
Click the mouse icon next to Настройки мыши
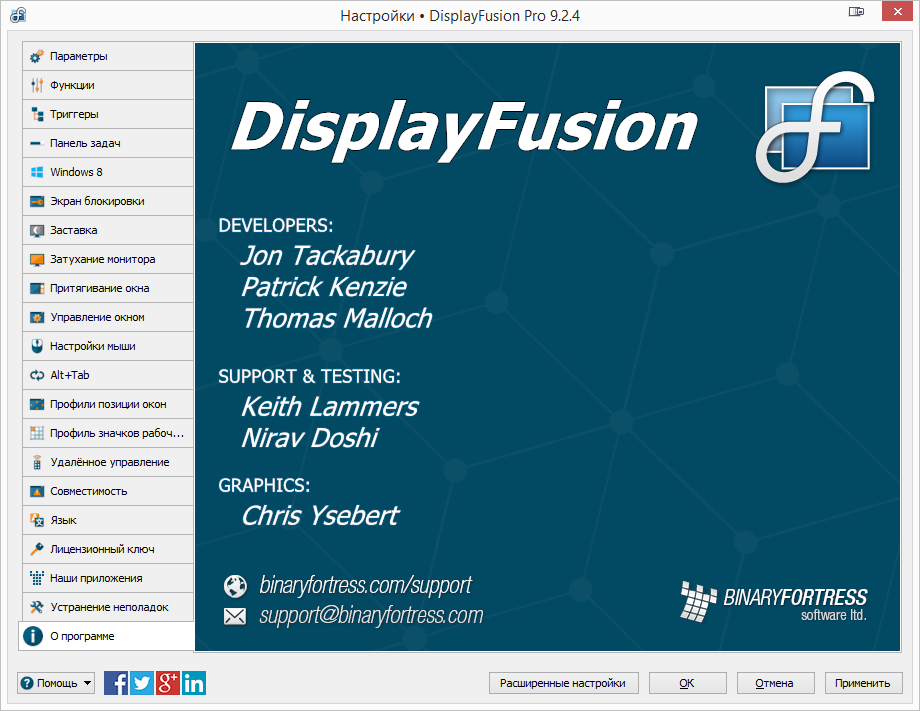click(x=36, y=346)
